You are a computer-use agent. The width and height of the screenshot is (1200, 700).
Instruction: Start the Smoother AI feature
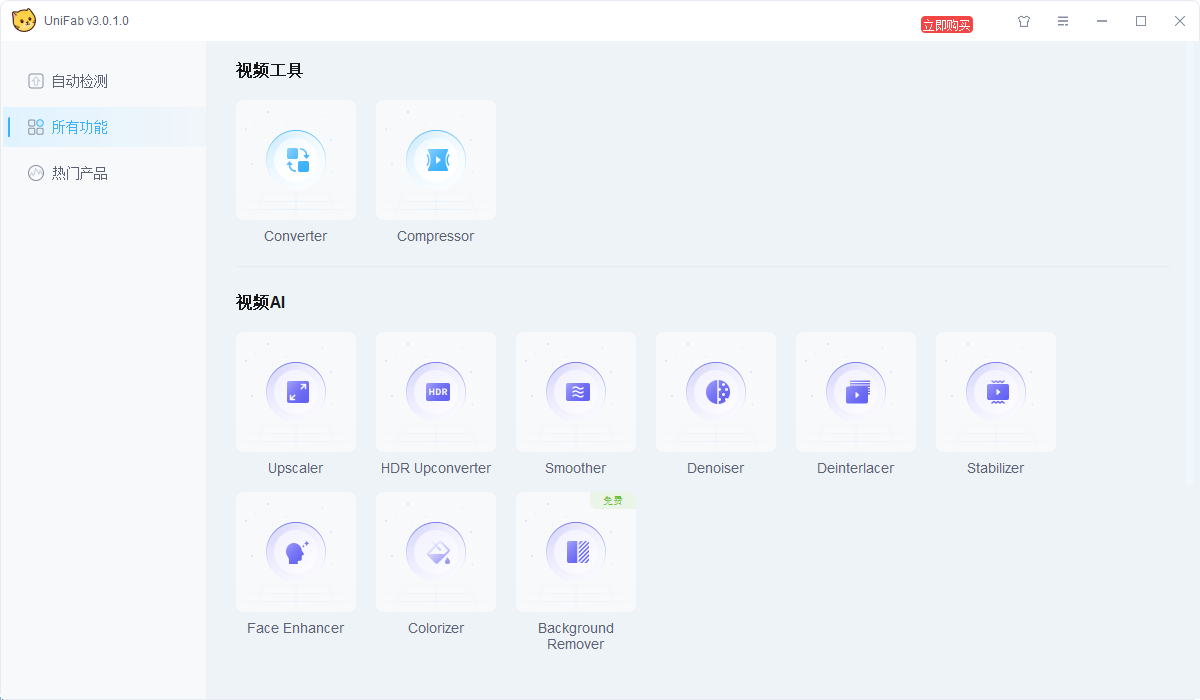pos(575,392)
